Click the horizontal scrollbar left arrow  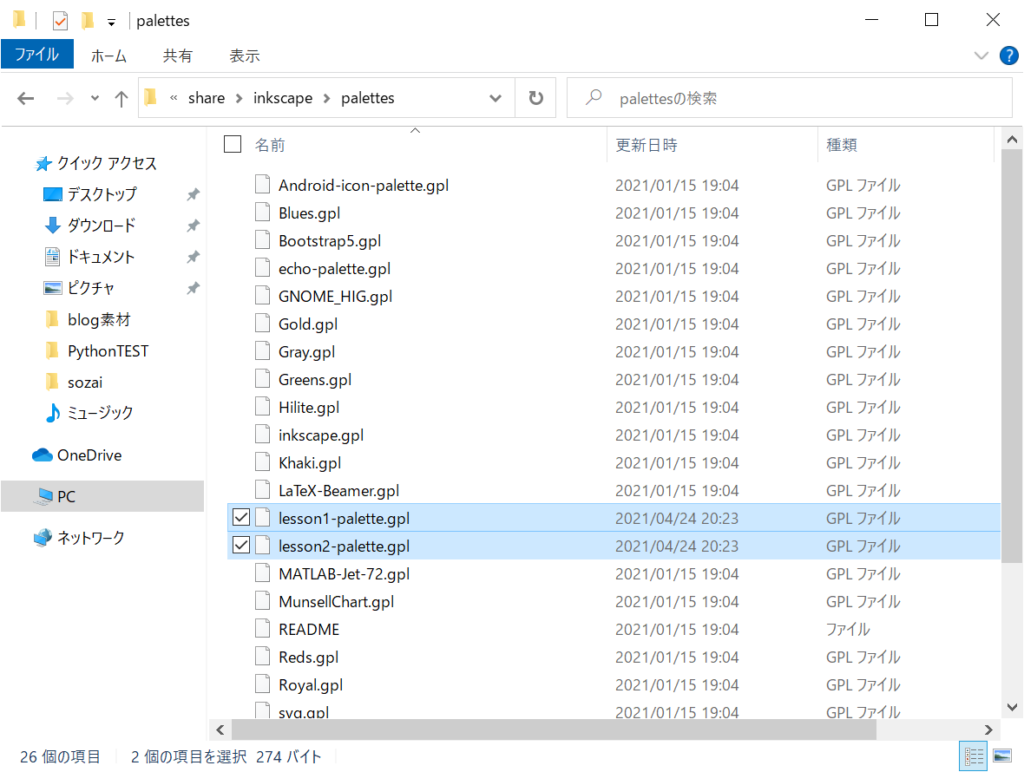point(220,730)
